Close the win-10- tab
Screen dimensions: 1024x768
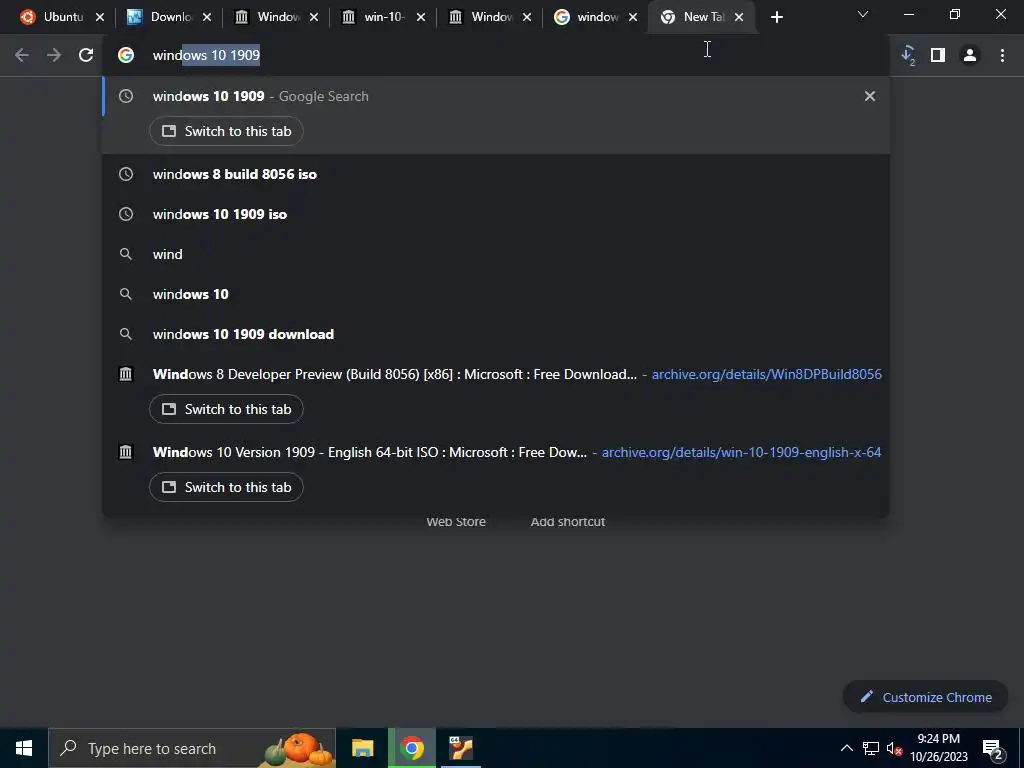pyautogui.click(x=421, y=18)
